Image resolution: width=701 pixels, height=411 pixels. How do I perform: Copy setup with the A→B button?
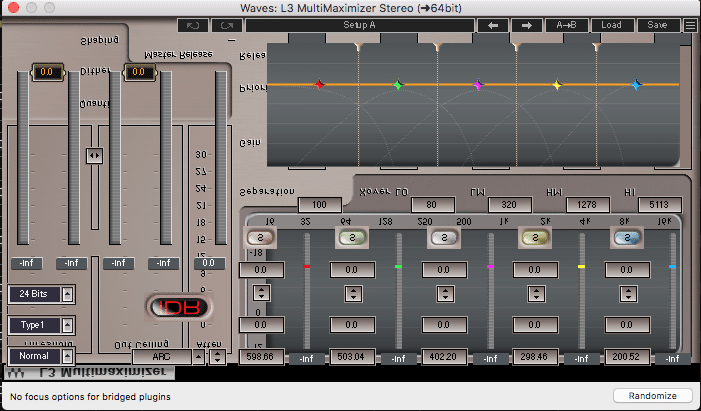[566, 25]
